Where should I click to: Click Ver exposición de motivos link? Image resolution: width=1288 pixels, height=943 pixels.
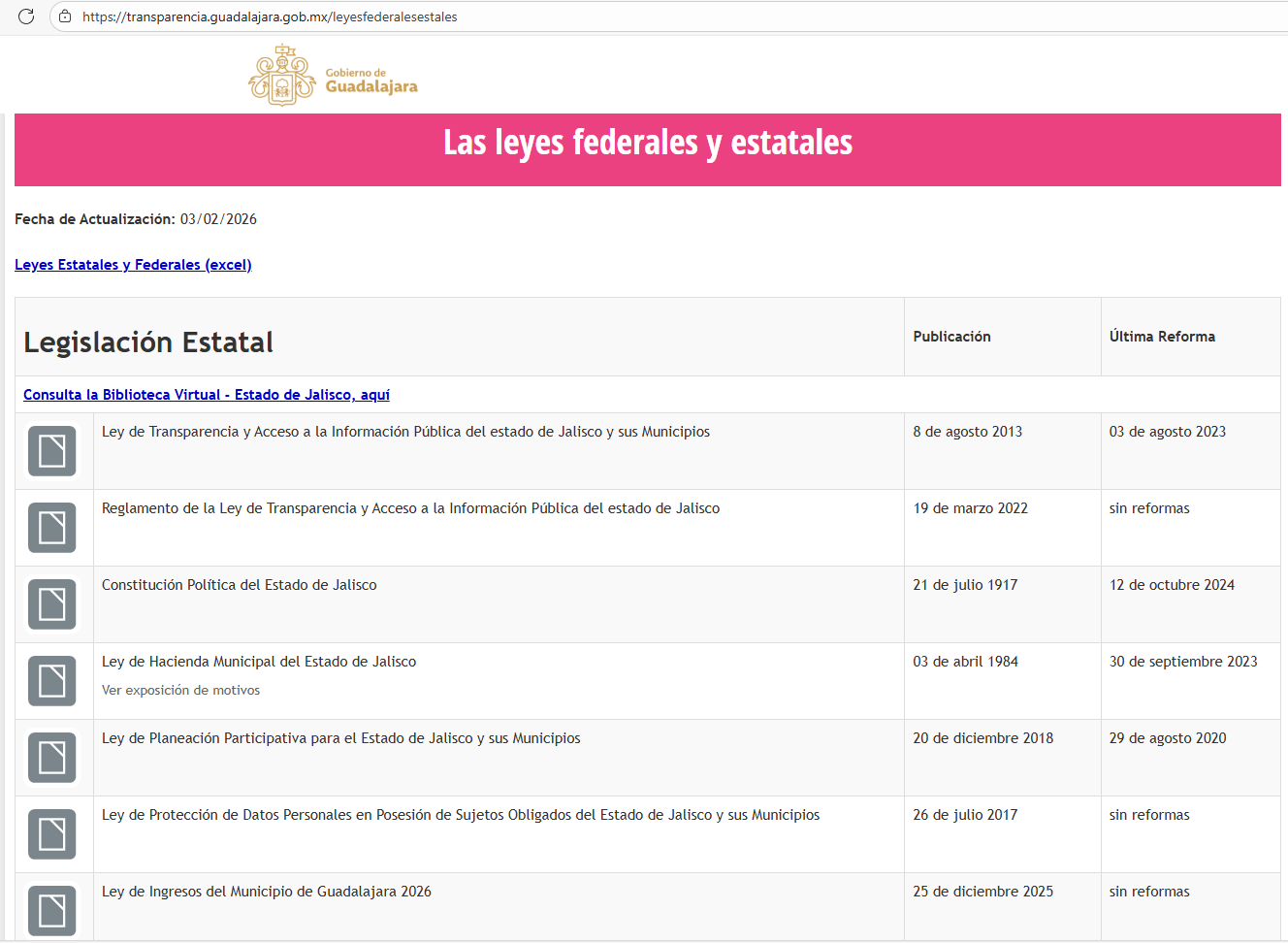(180, 691)
